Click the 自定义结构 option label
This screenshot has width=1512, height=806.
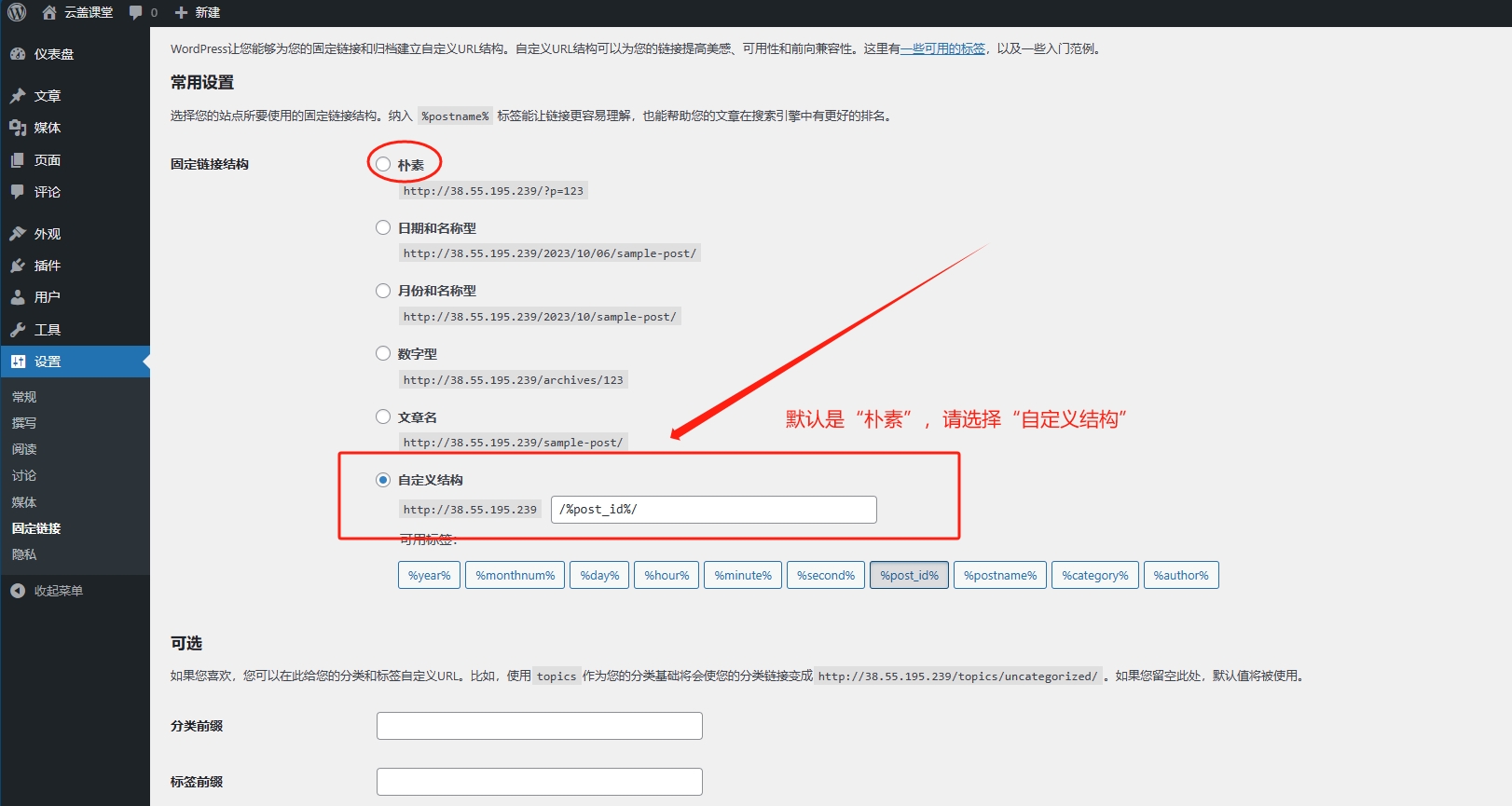tap(431, 480)
